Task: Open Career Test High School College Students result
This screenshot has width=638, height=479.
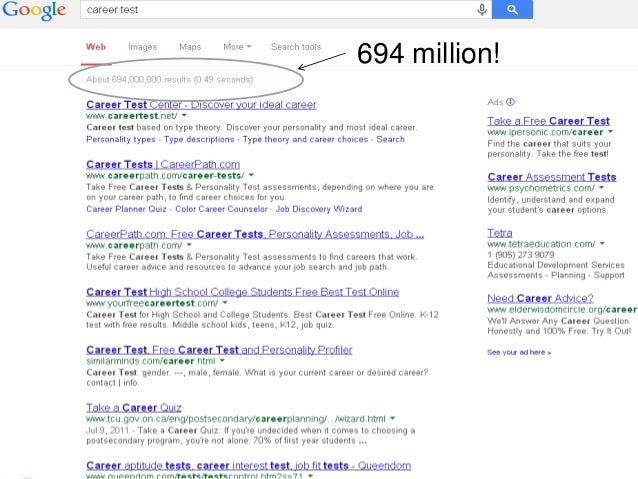Action: click(243, 292)
